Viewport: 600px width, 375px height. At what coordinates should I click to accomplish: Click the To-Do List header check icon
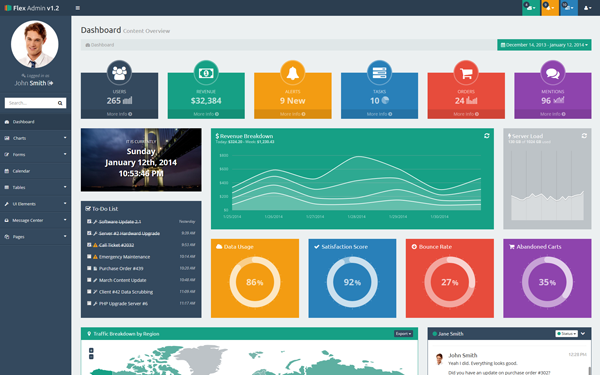(88, 209)
